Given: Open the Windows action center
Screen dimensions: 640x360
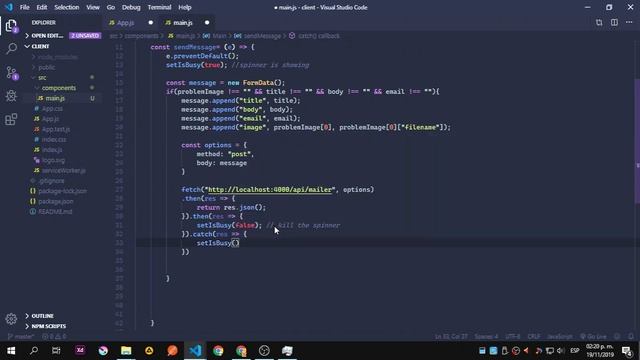Looking at the screenshot, I should (627, 351).
